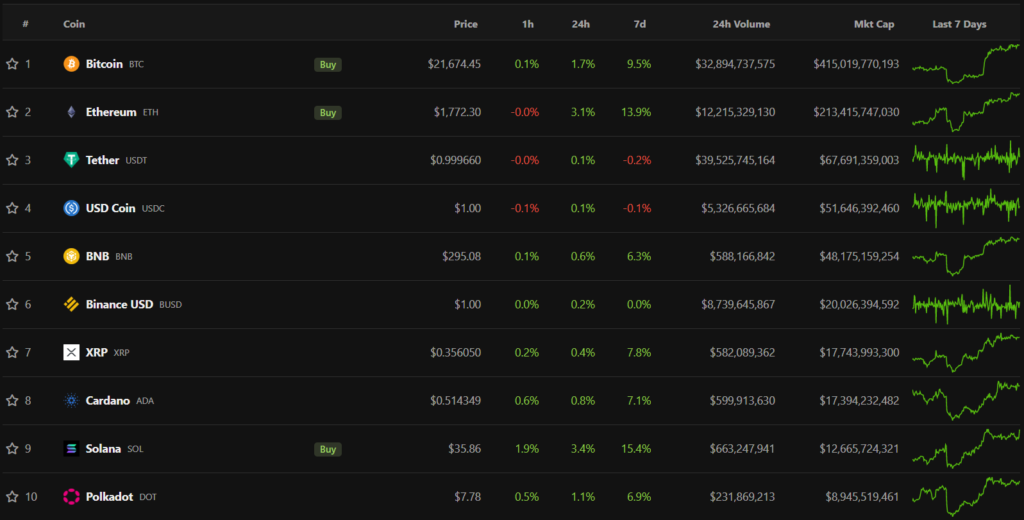Mark Polkadot with the star icon
The height and width of the screenshot is (520, 1024).
tap(12, 496)
